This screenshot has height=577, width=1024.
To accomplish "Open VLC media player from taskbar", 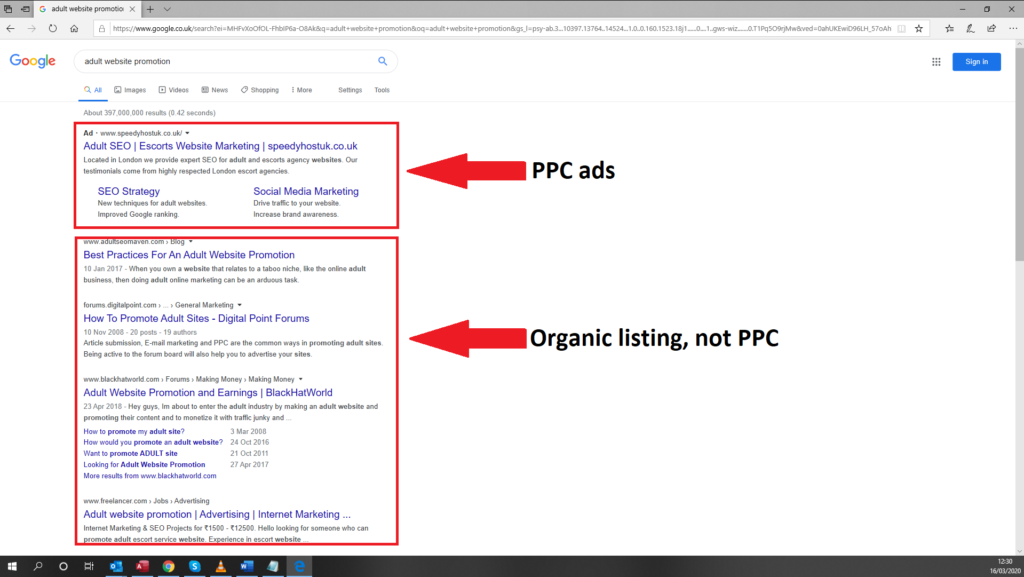I will (221, 566).
